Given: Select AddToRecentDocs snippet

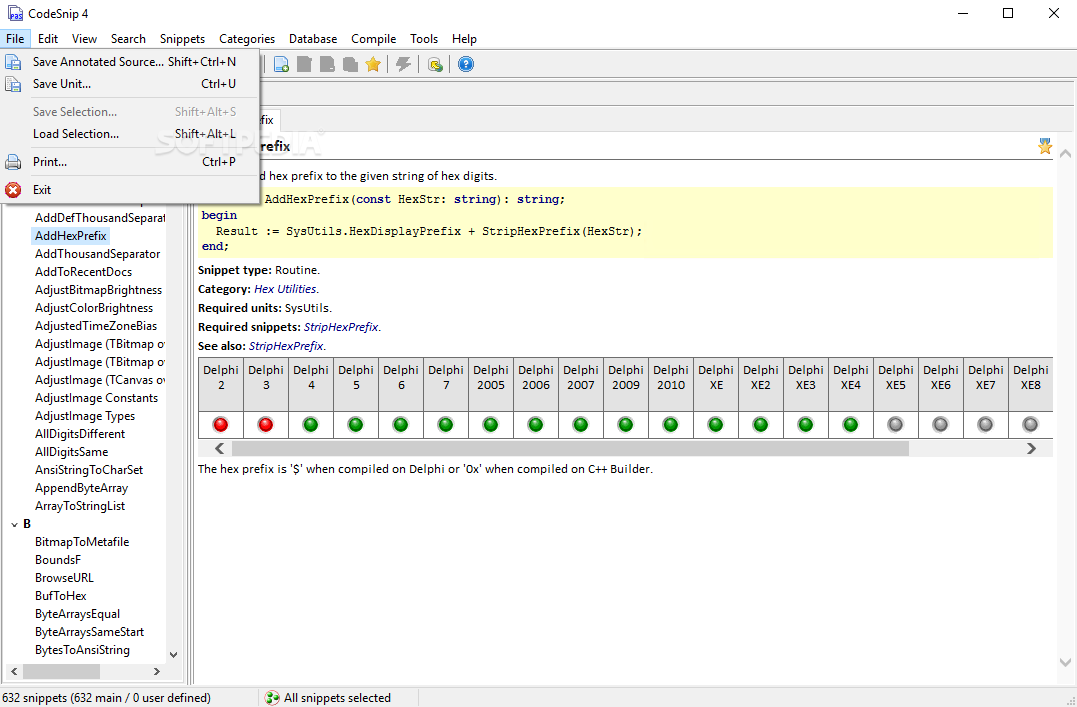Looking at the screenshot, I should 83,272.
